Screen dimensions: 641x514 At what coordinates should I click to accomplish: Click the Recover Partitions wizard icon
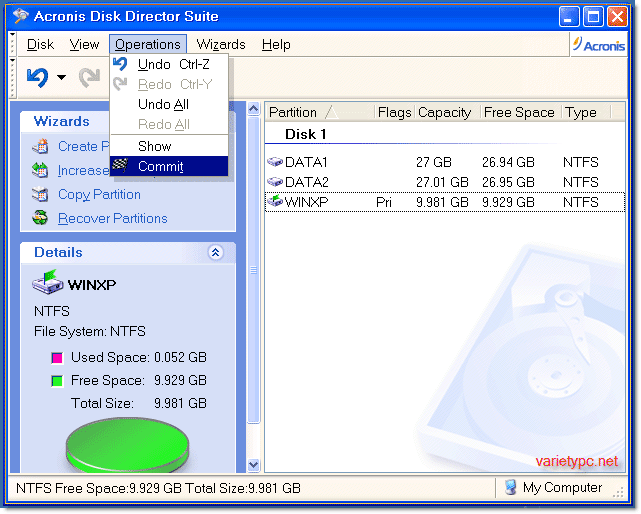pyautogui.click(x=40, y=218)
